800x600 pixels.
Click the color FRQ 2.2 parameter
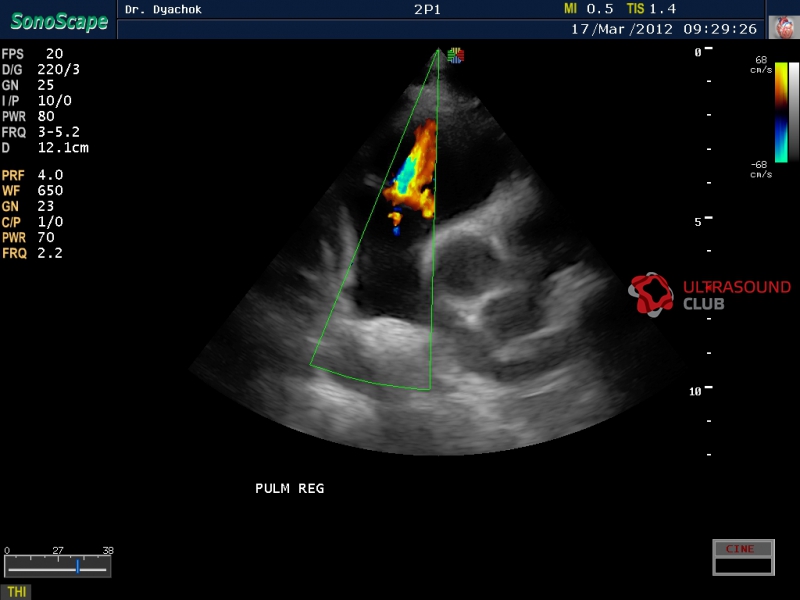click(x=33, y=253)
